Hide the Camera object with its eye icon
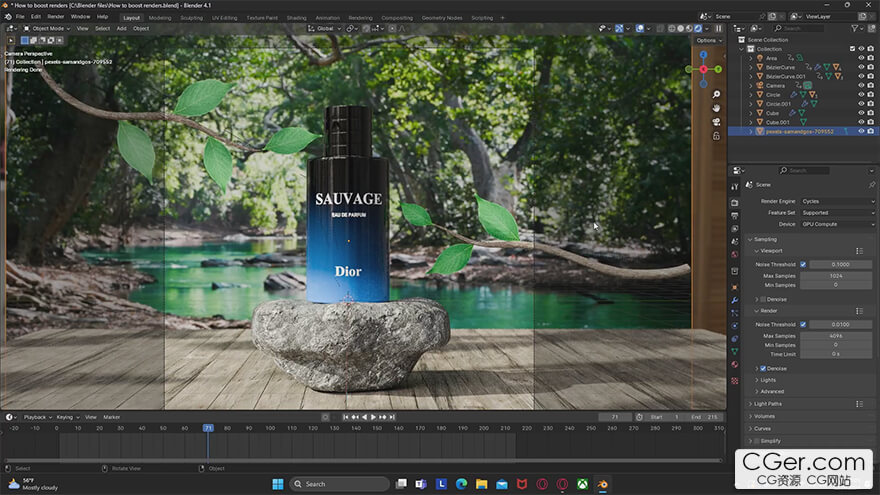 click(x=861, y=85)
